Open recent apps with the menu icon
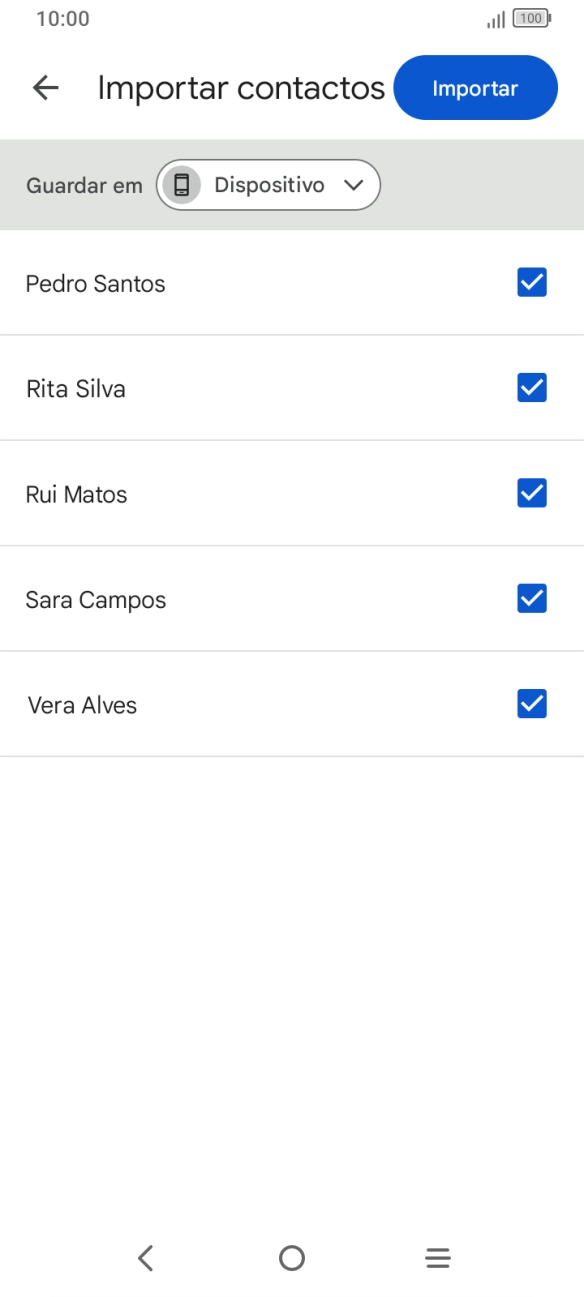The image size is (584, 1297). (437, 1258)
